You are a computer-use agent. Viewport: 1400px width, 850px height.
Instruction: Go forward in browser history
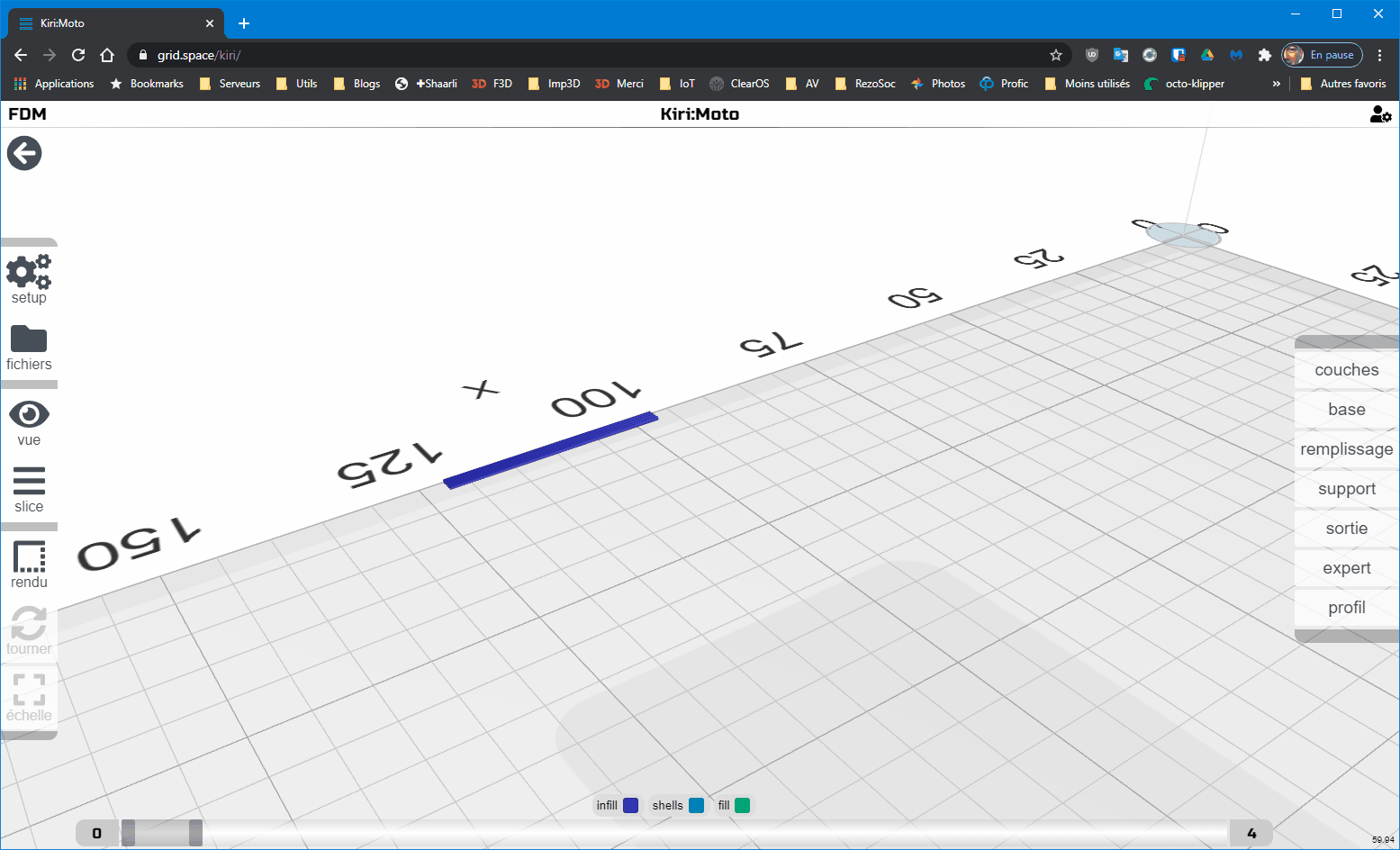click(x=50, y=55)
